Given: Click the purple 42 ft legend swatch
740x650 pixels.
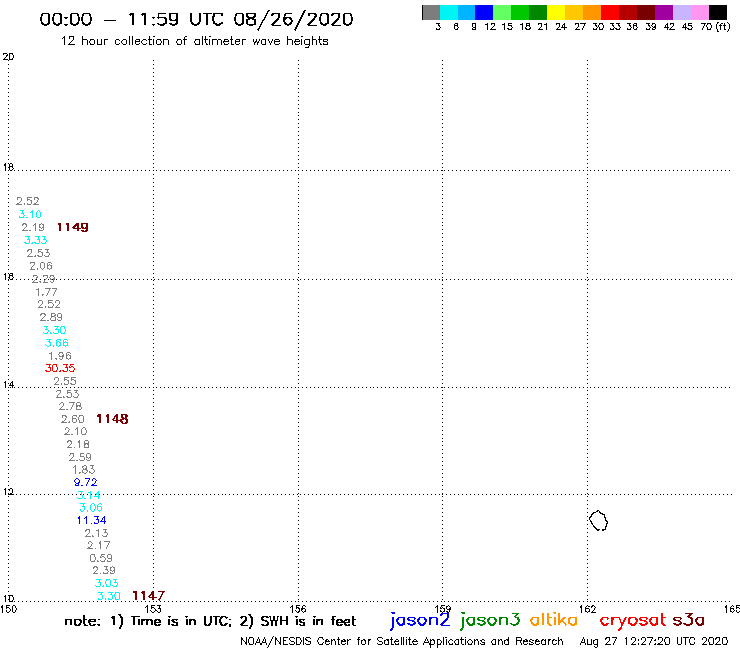Looking at the screenshot, I should point(664,12).
